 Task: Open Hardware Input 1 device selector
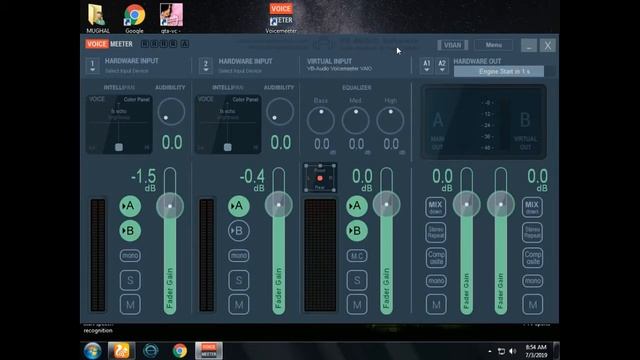pyautogui.click(x=93, y=66)
